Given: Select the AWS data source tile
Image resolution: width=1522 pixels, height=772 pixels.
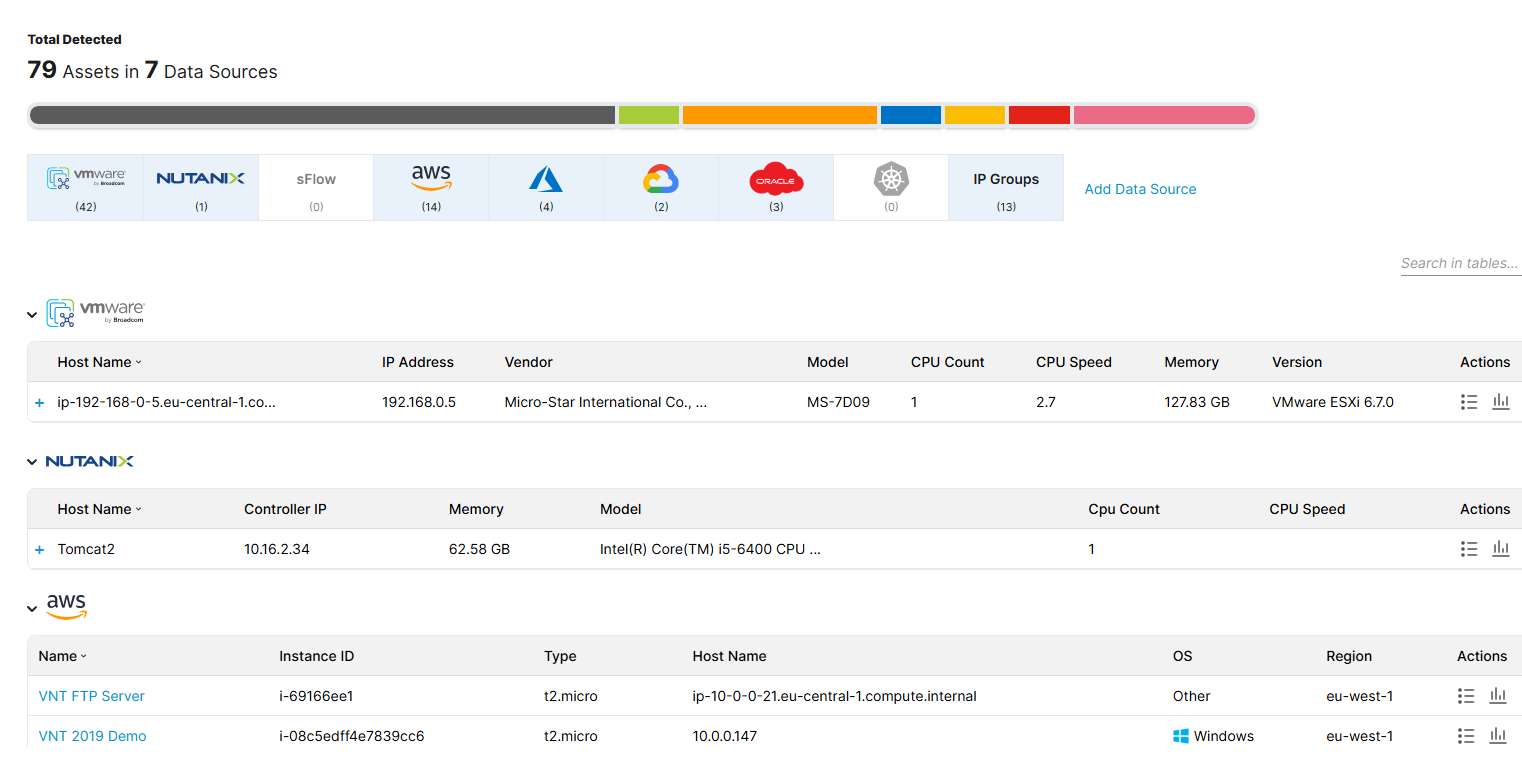Looking at the screenshot, I should tap(431, 187).
